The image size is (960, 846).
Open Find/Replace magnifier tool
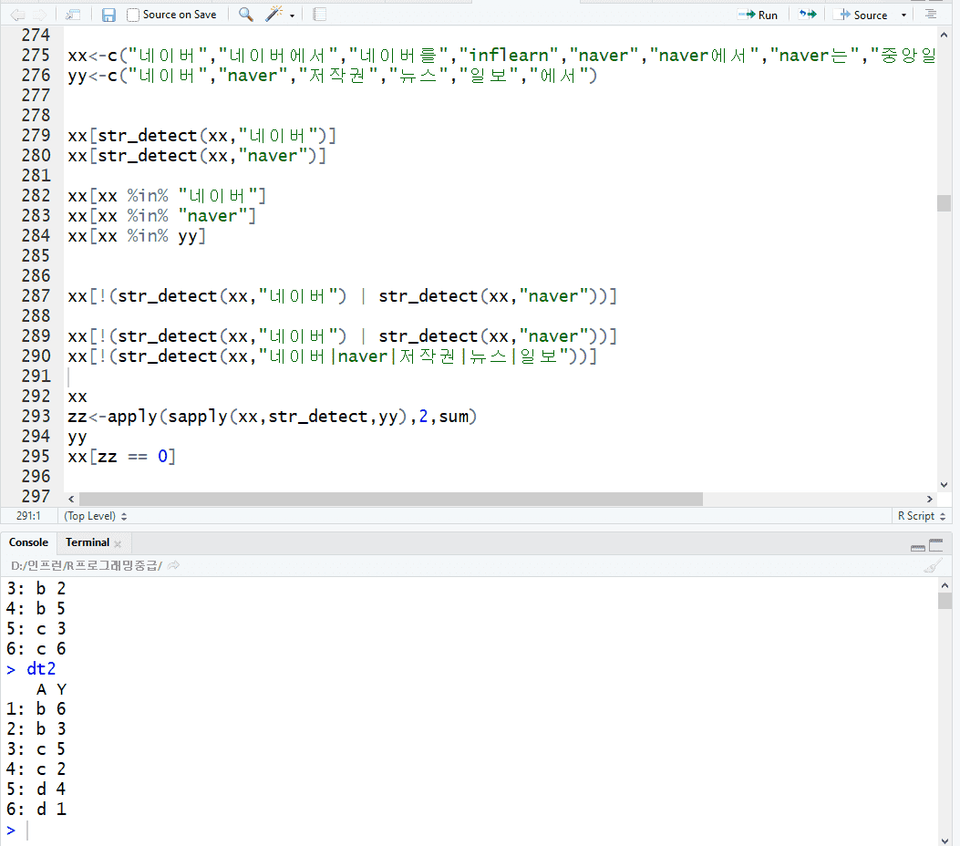[246, 15]
